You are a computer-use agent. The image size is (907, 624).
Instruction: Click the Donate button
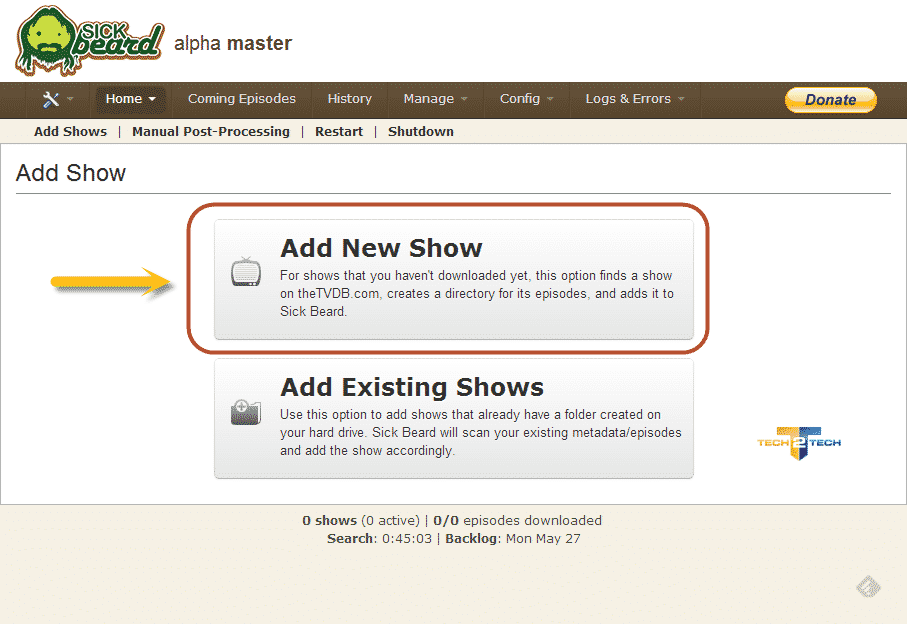[x=831, y=99]
